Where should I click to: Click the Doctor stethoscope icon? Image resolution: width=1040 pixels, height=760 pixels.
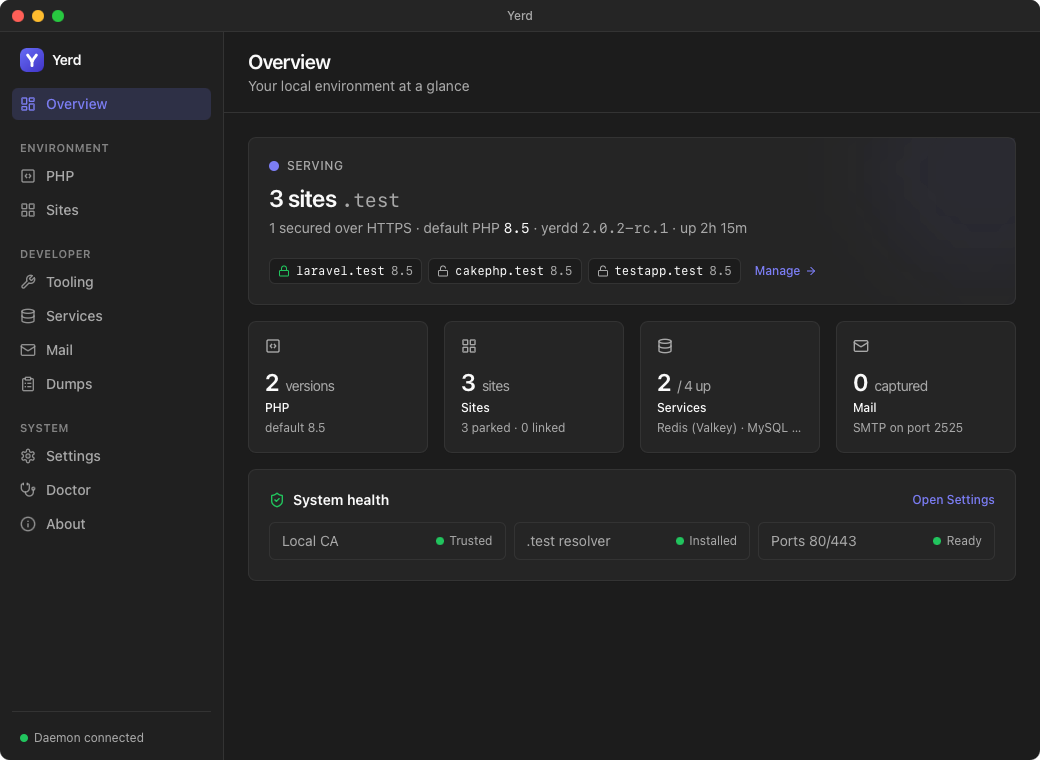(28, 490)
